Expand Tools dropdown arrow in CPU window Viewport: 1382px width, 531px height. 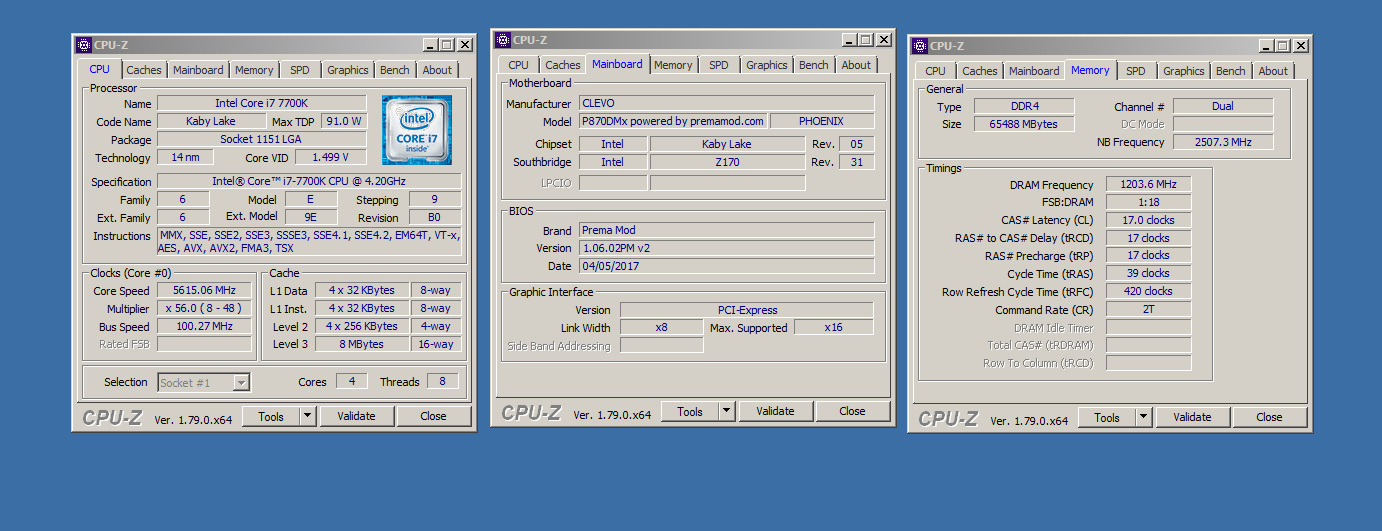tap(307, 416)
